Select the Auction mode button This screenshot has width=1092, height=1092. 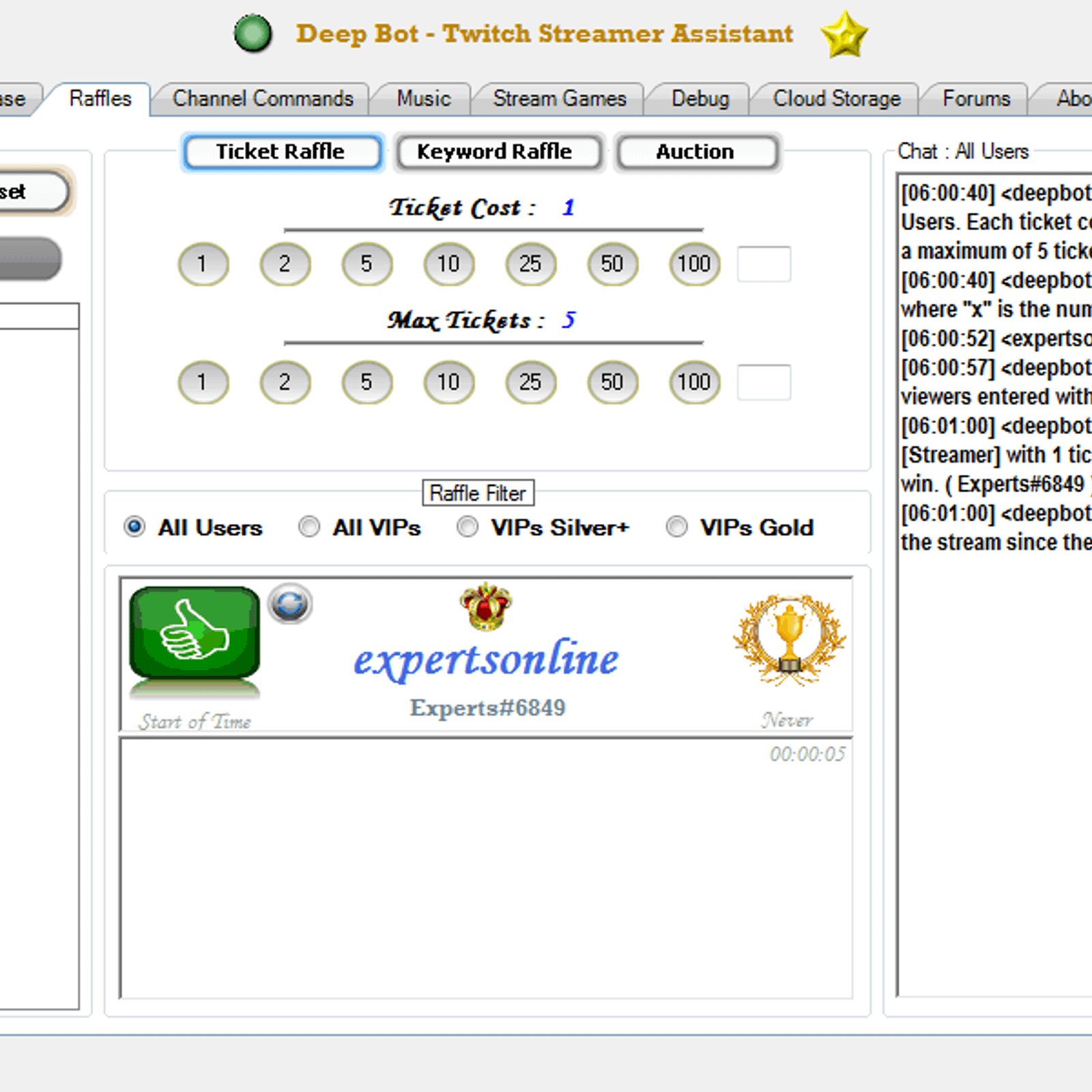pyautogui.click(x=696, y=152)
